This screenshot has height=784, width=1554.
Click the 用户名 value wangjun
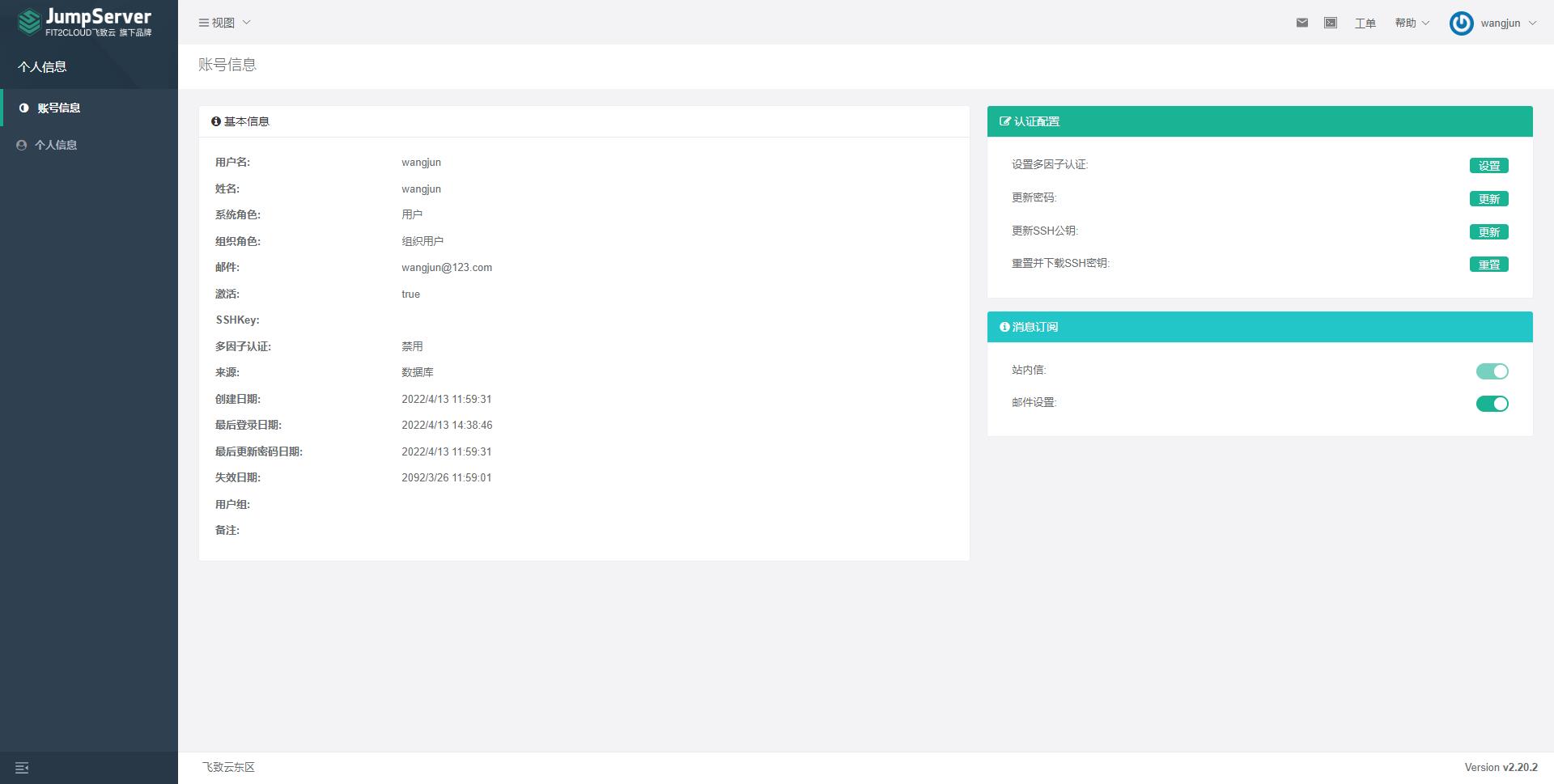coord(421,163)
